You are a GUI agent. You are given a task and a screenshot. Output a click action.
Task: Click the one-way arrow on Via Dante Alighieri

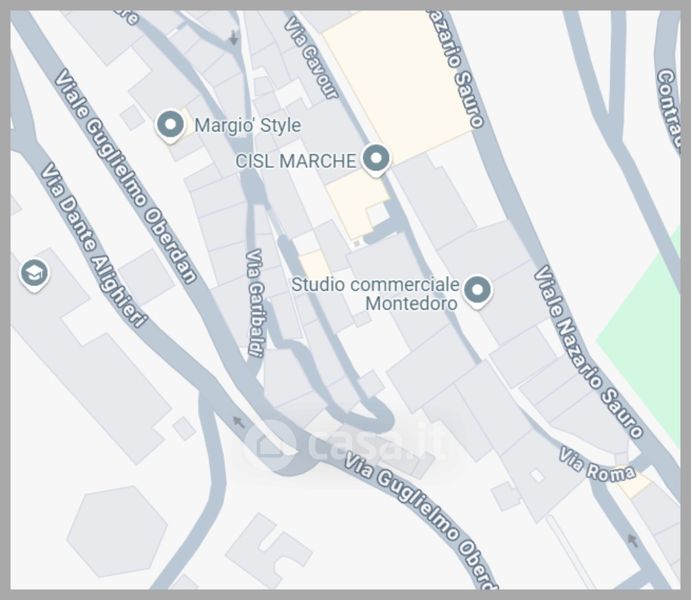point(238,422)
